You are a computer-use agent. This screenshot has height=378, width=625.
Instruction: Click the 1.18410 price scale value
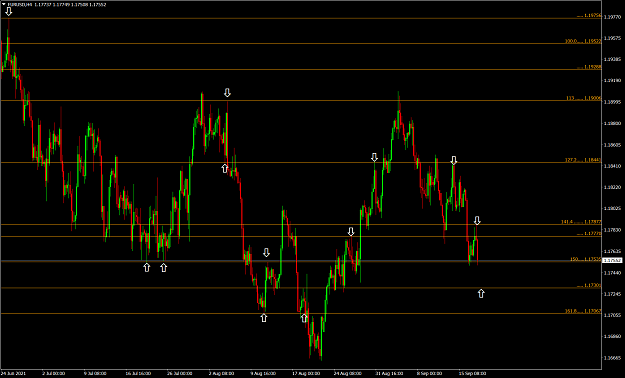click(x=613, y=166)
